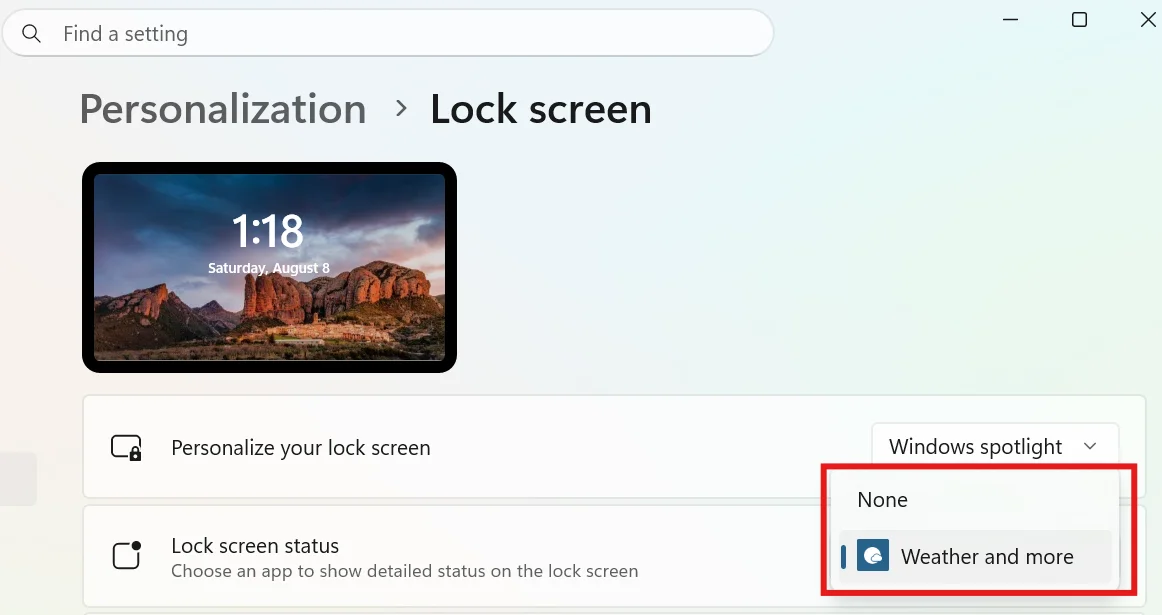
Task: Click the Windows spotlight dropdown chevron
Action: [x=1089, y=446]
